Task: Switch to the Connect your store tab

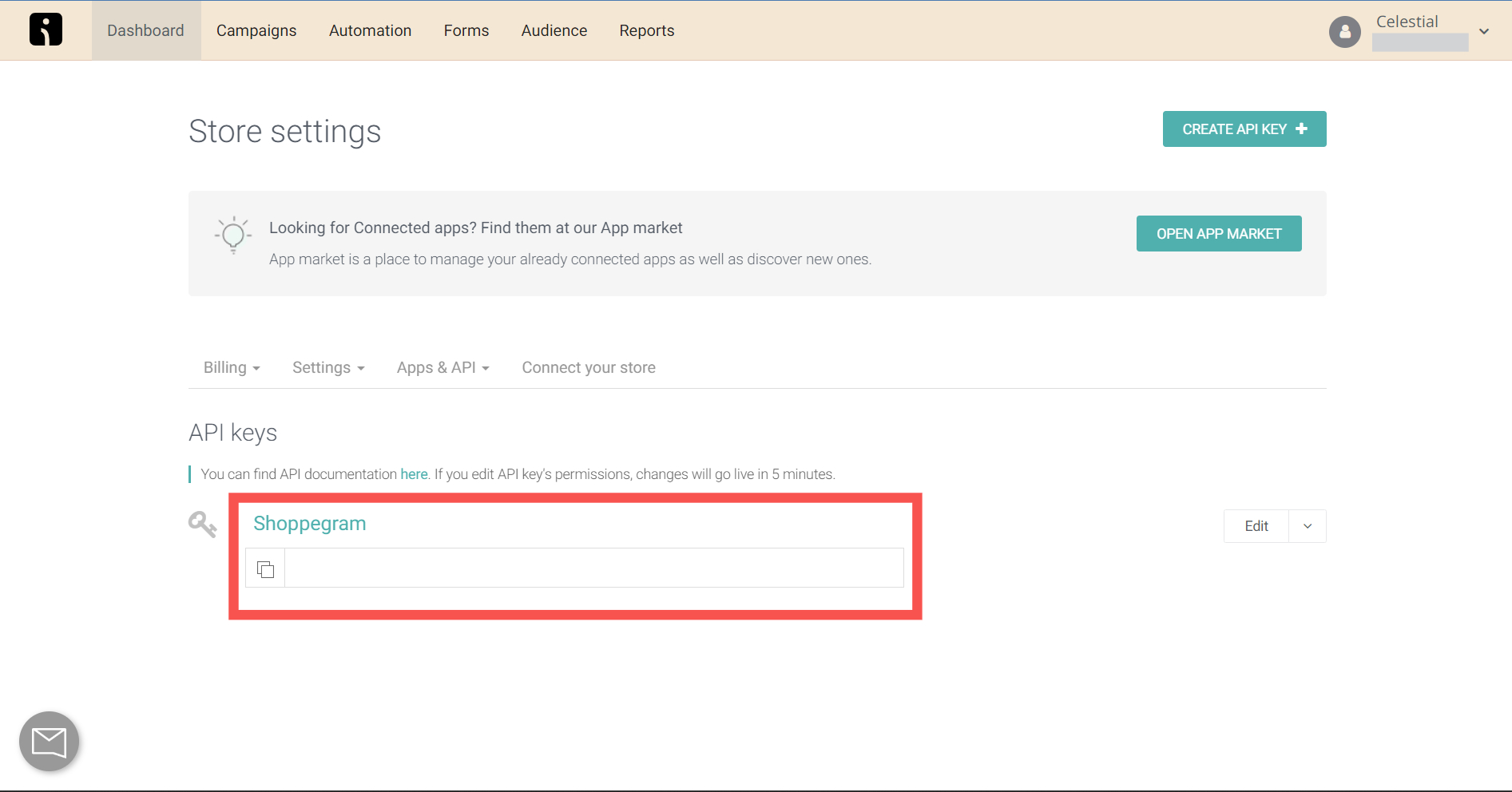Action: pyautogui.click(x=589, y=367)
